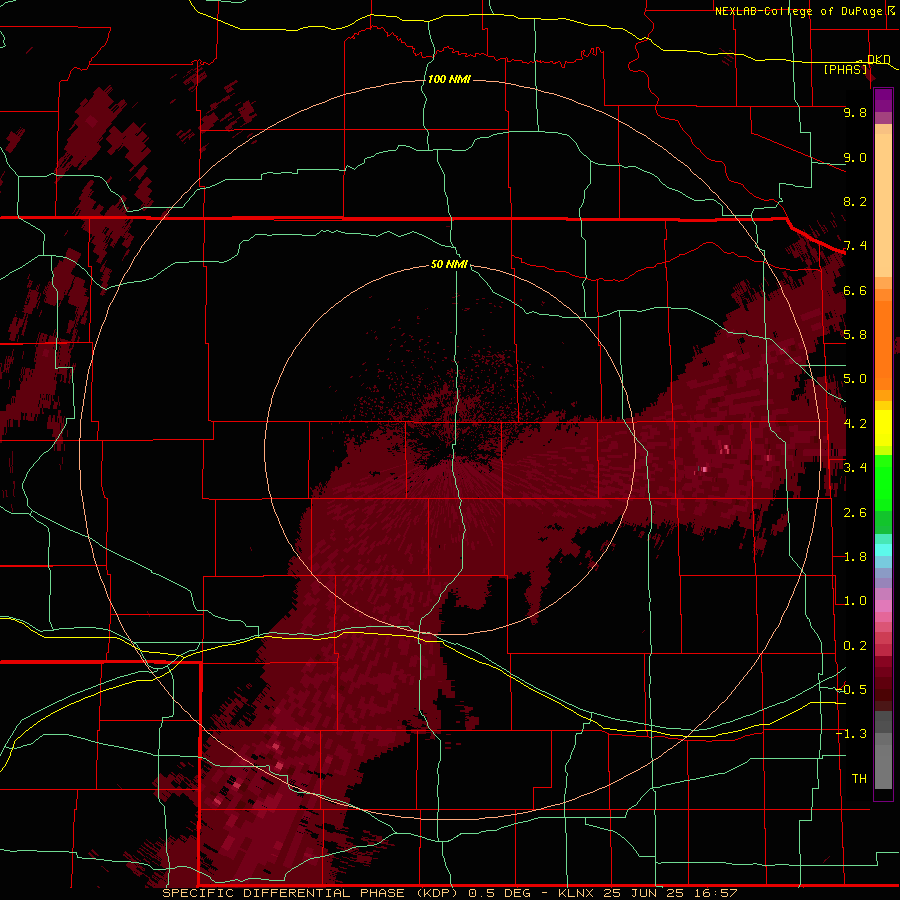The image size is (900, 900).
Task: Click the 5.8 color scale value
Action: point(855,335)
